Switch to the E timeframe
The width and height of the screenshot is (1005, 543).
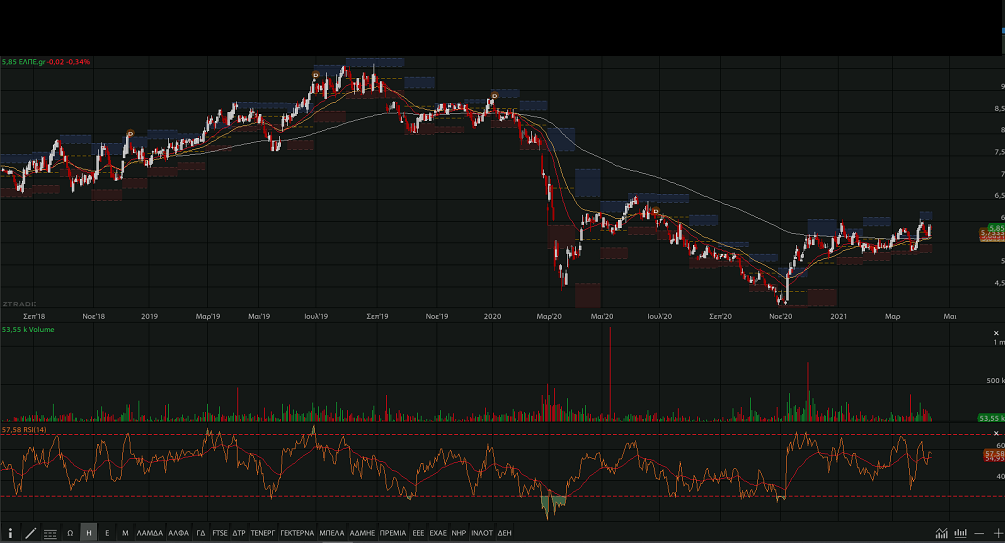coord(107,533)
